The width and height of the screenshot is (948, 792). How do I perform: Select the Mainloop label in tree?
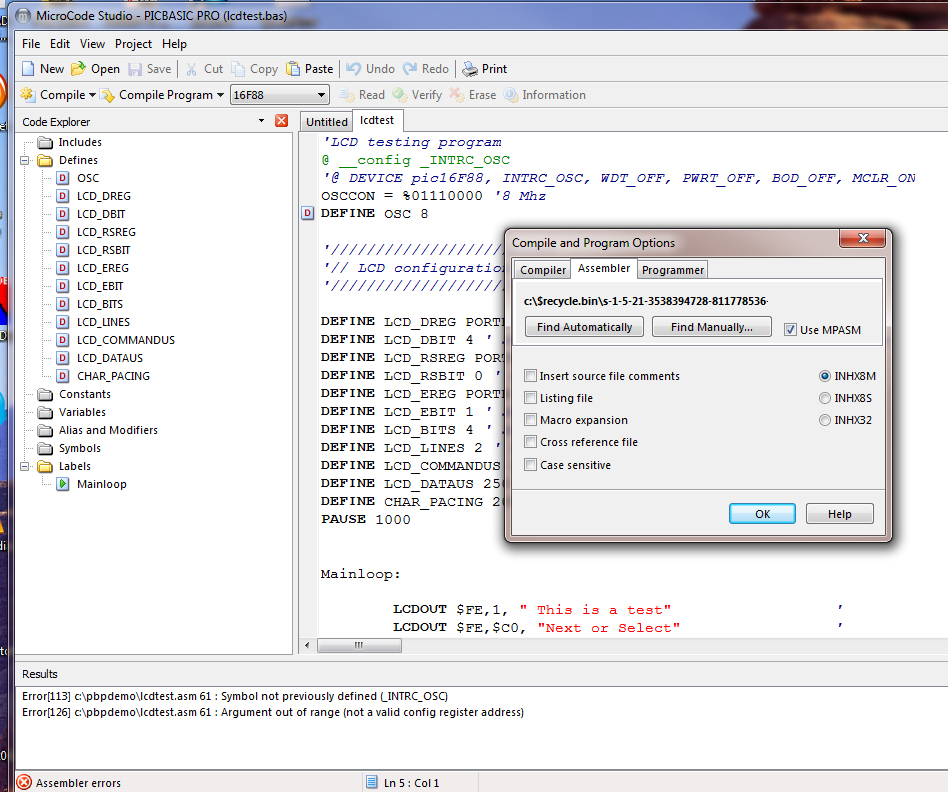(x=101, y=484)
